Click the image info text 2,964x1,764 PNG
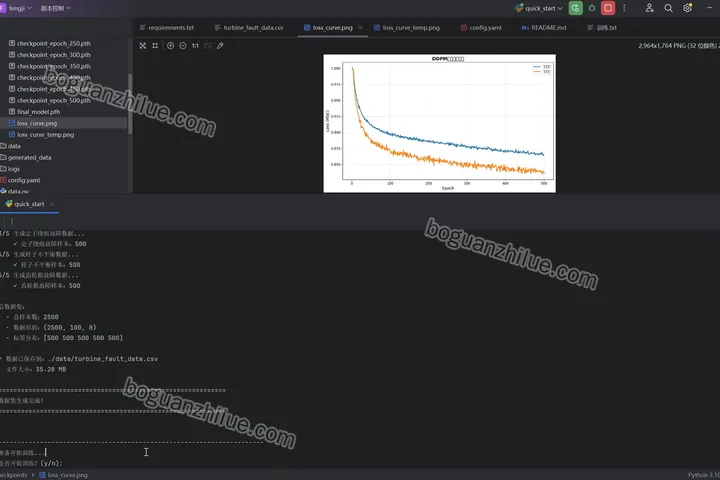This screenshot has height=480, width=720. click(678, 45)
